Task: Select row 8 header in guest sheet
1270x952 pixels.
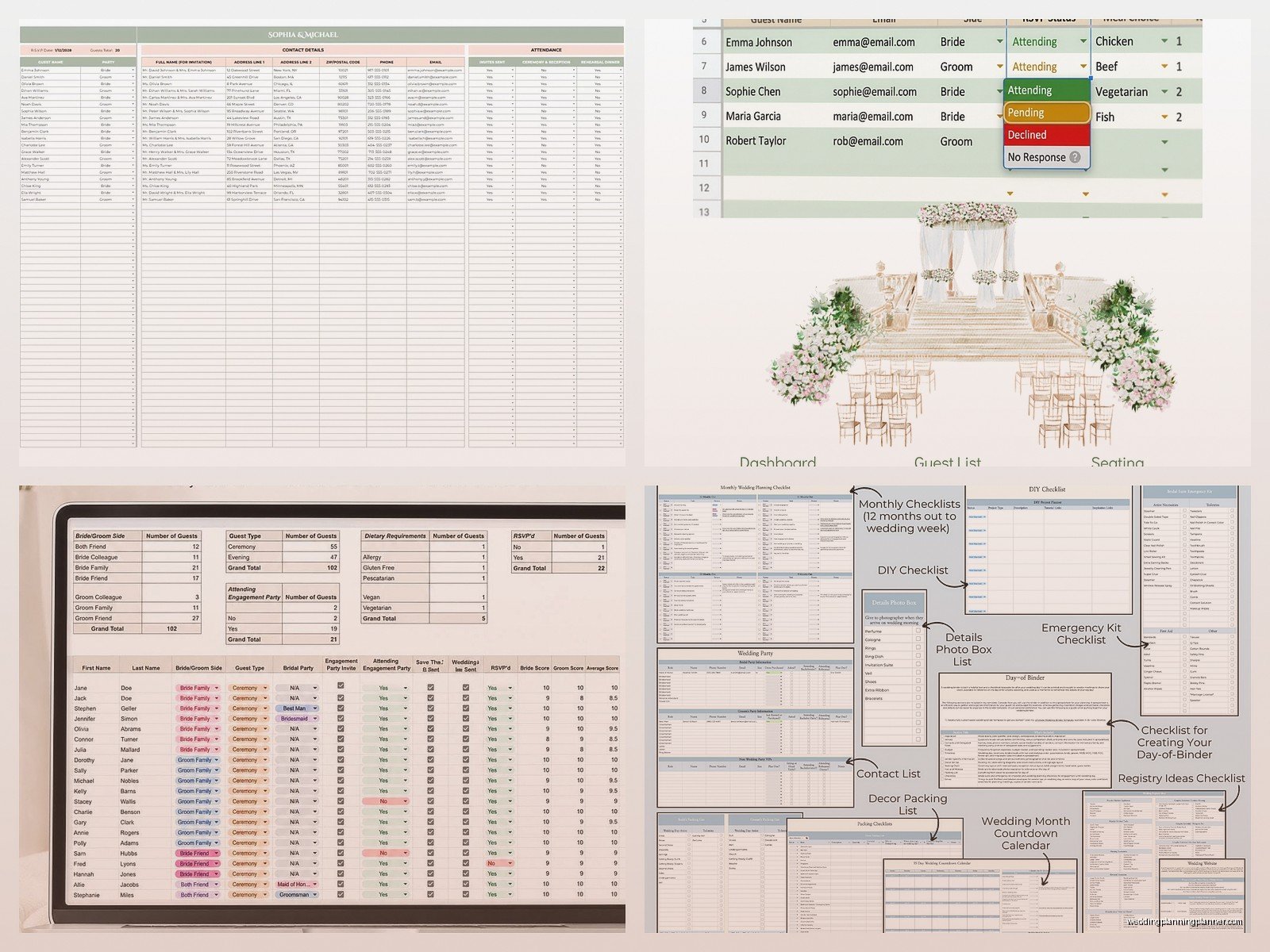Action: [x=703, y=90]
